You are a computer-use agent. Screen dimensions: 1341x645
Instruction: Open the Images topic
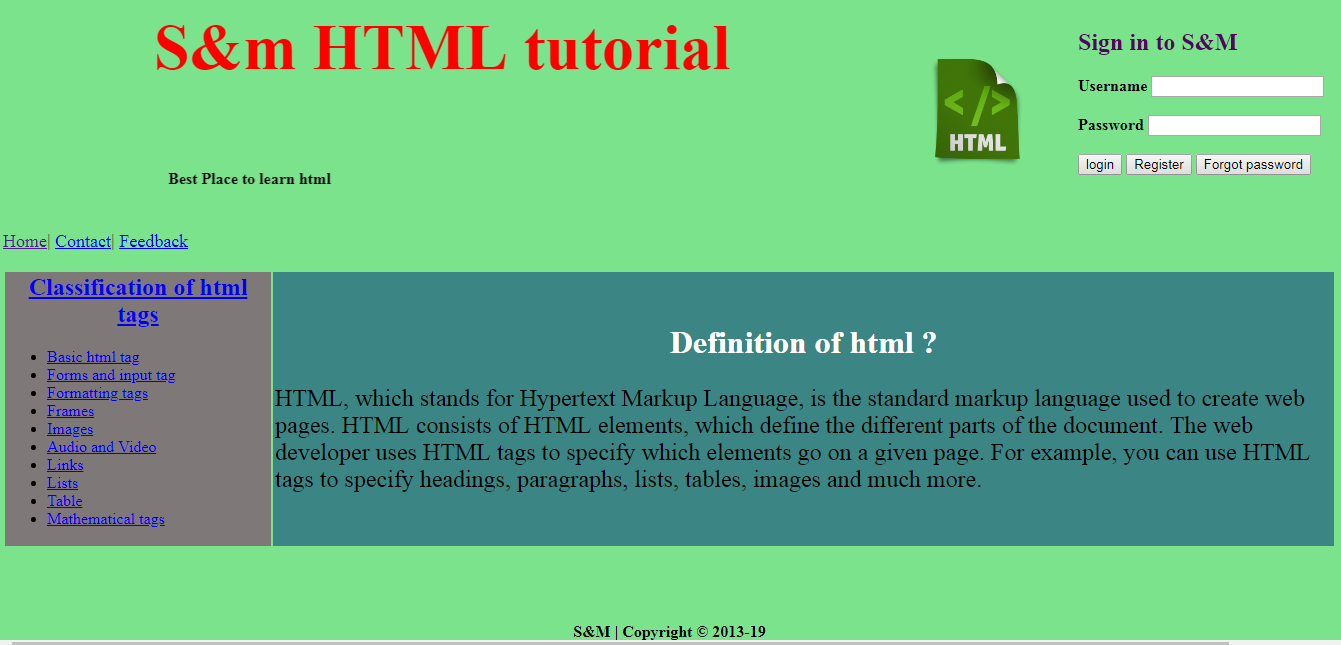click(69, 428)
